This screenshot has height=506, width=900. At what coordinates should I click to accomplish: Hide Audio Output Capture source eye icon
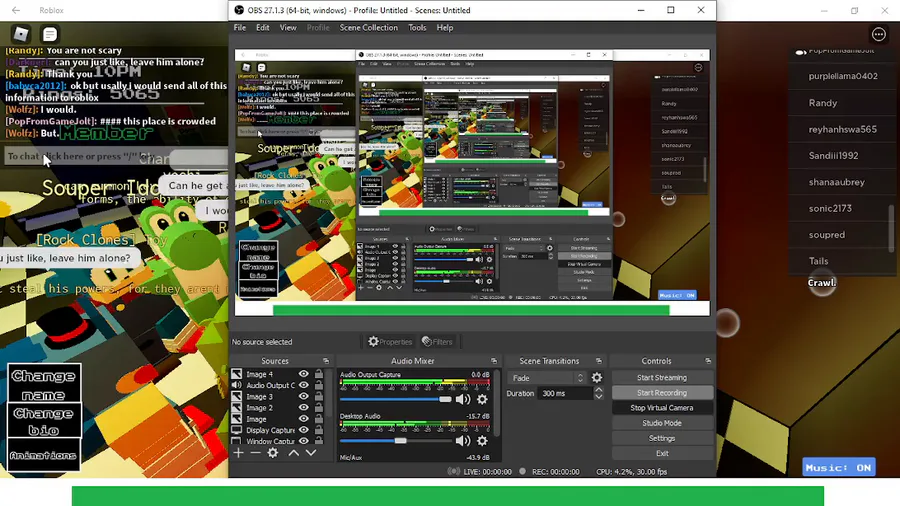point(304,385)
